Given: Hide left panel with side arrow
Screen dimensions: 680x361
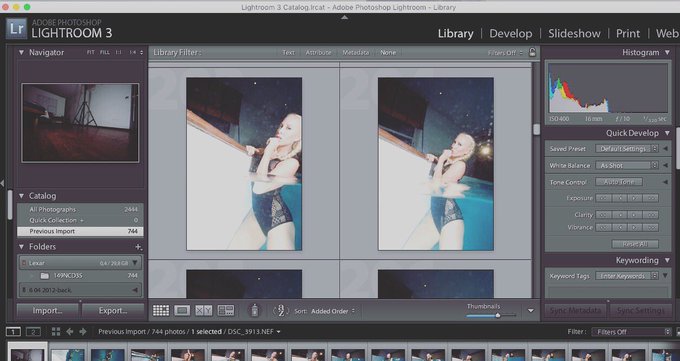Looking at the screenshot, I should coord(2,184).
